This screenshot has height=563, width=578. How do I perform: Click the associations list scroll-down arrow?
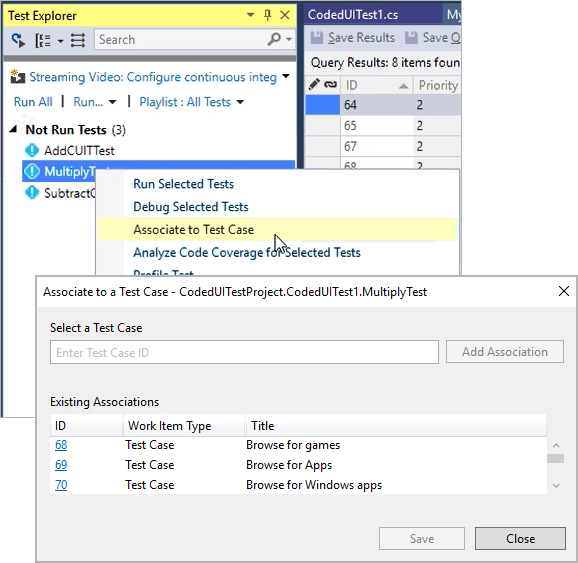point(556,486)
